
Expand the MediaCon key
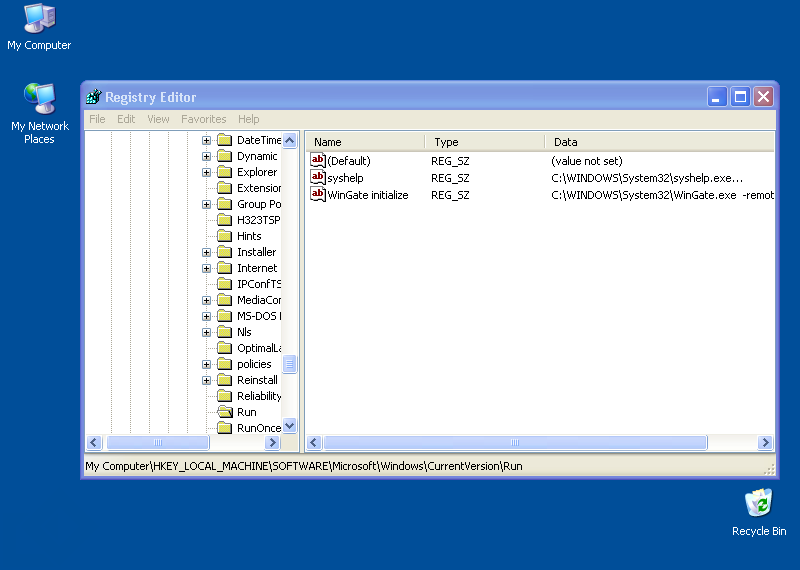click(x=206, y=301)
